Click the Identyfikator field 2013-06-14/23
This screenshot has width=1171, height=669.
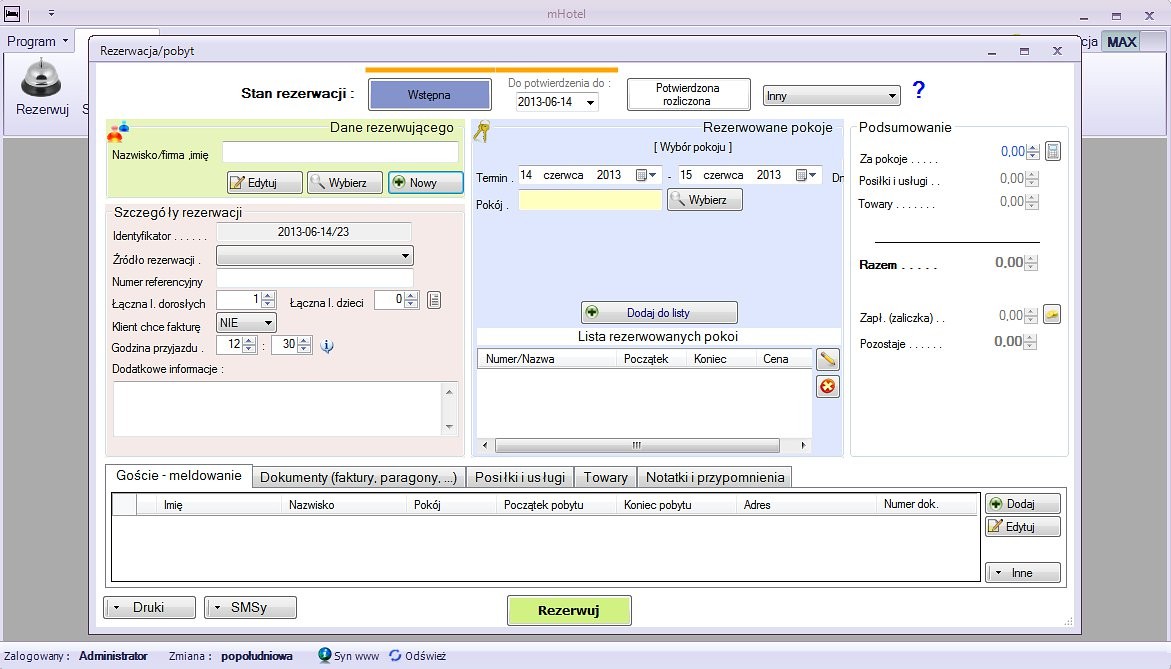314,232
